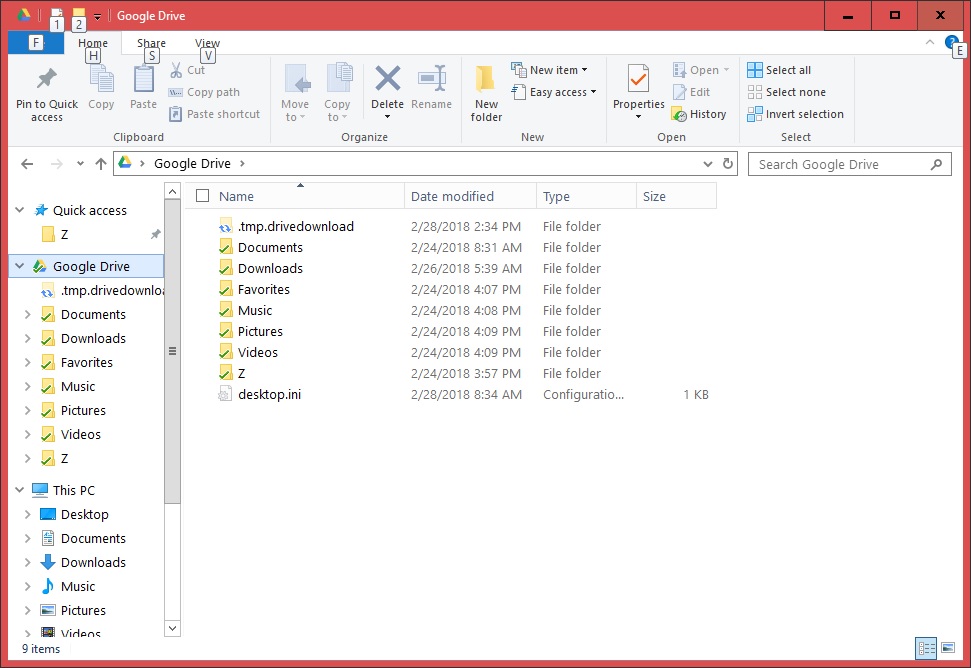This screenshot has width=971, height=668.
Task: Click inside the Search Google Drive box
Action: 845,163
